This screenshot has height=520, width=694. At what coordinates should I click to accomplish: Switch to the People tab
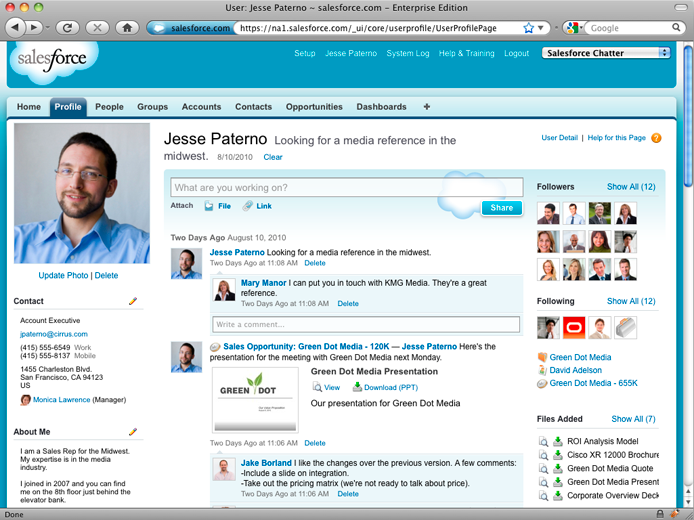pyautogui.click(x=109, y=107)
